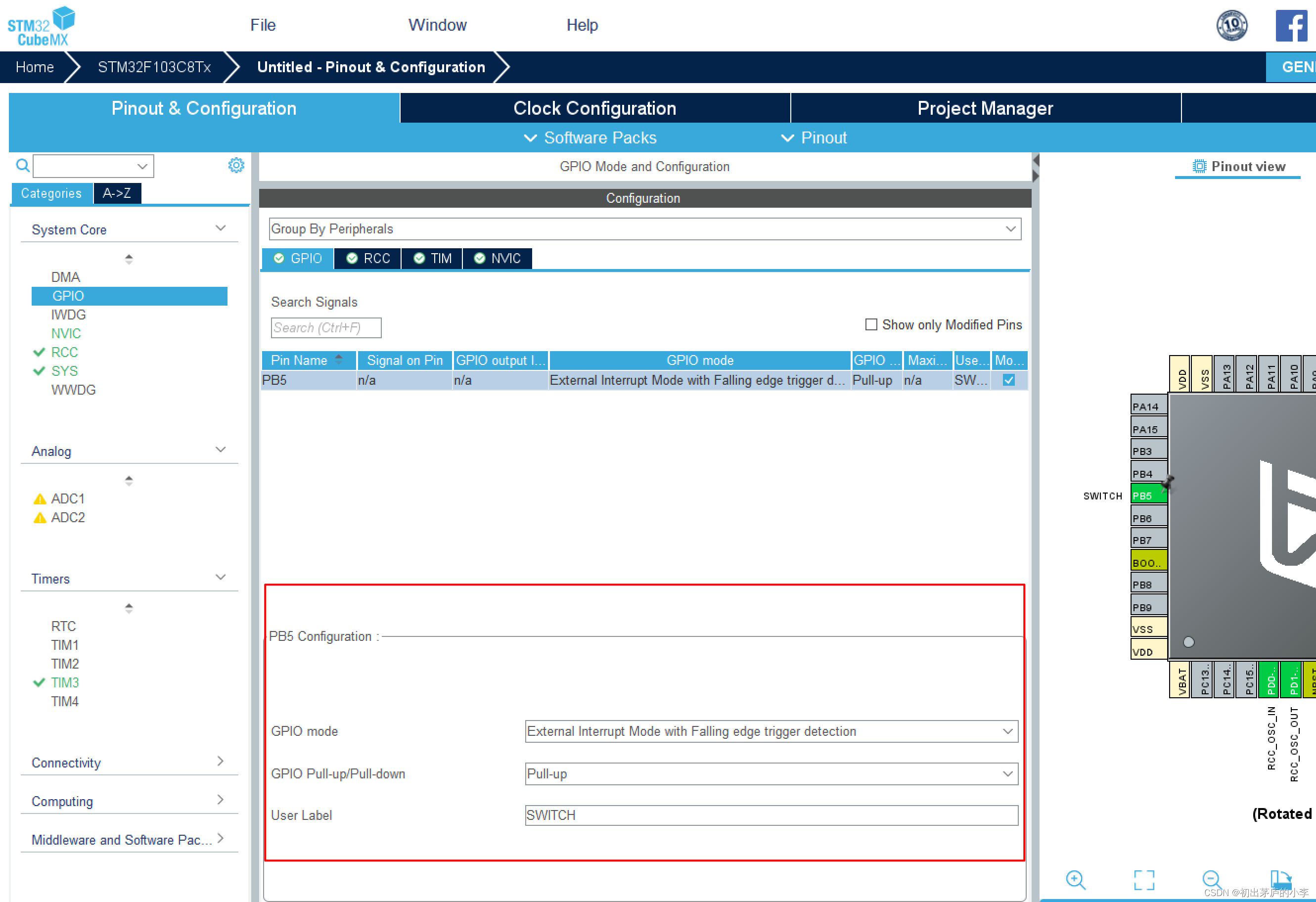The height and width of the screenshot is (902, 1316).
Task: Zoom out of the pinout view
Action: coord(1211,880)
